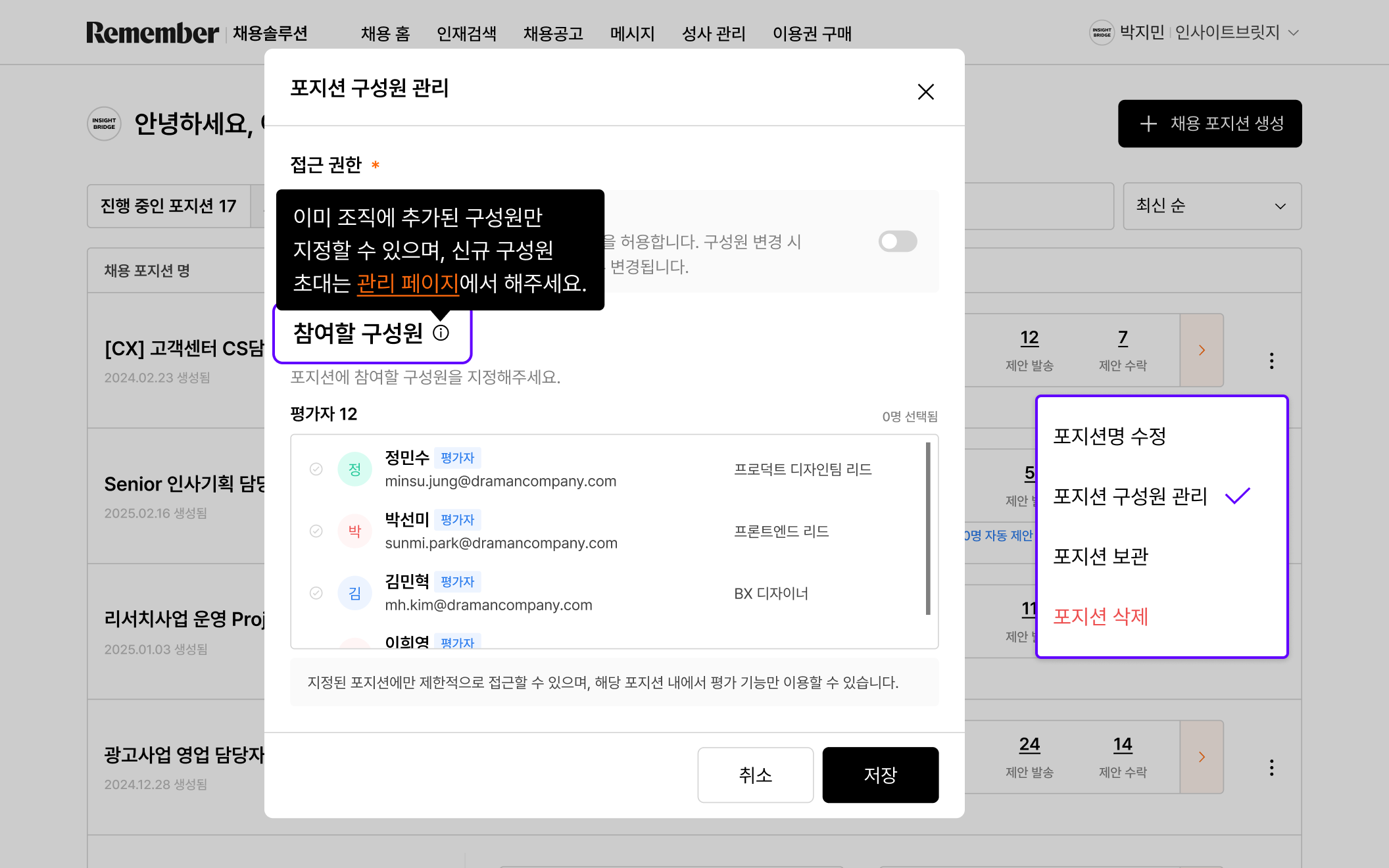The image size is (1389, 868).
Task: Click the info icon next to 참여할 구성원
Action: [x=441, y=333]
